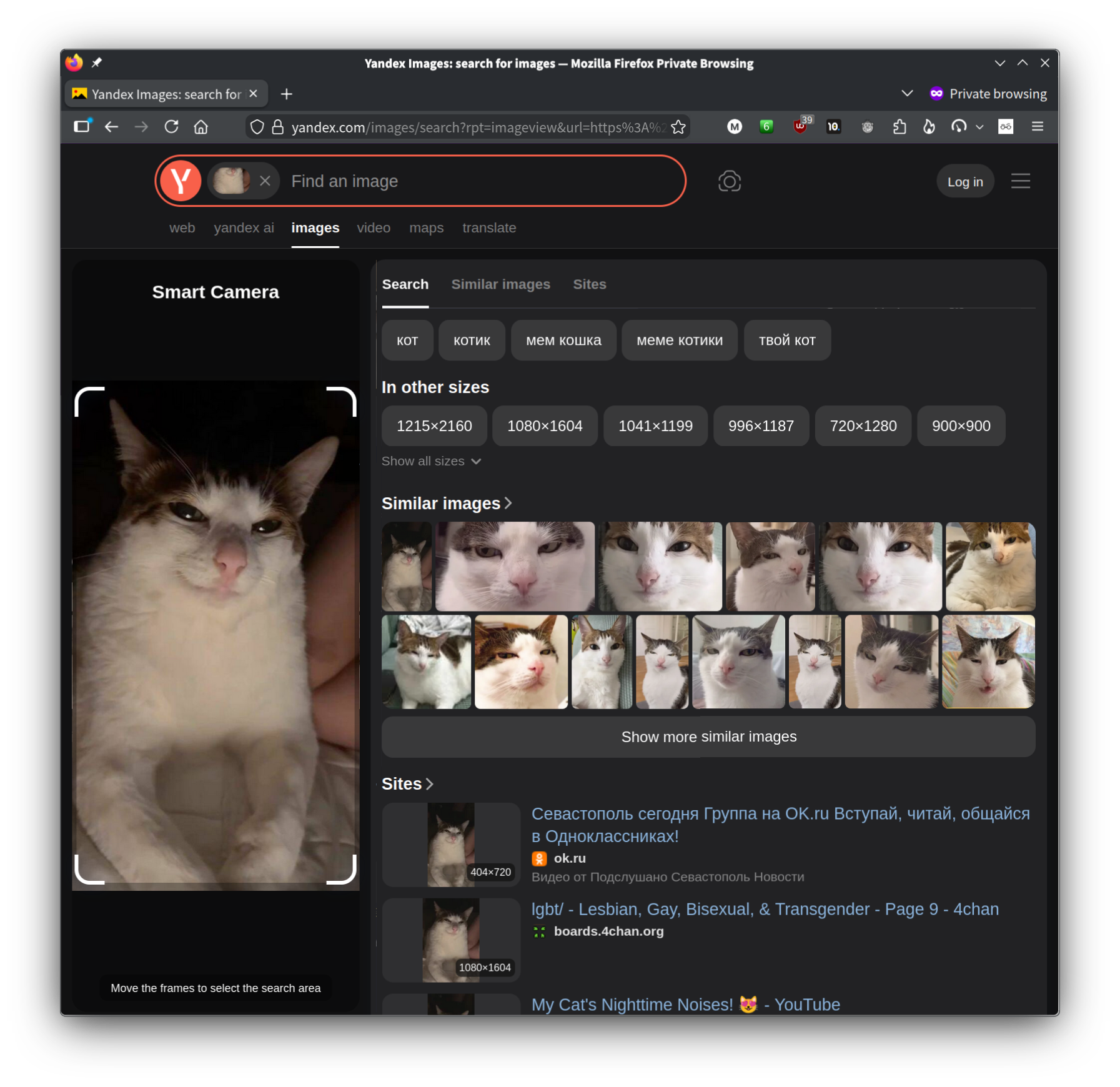Open the camera image search icon
Image resolution: width=1120 pixels, height=1087 pixels.
(x=729, y=181)
